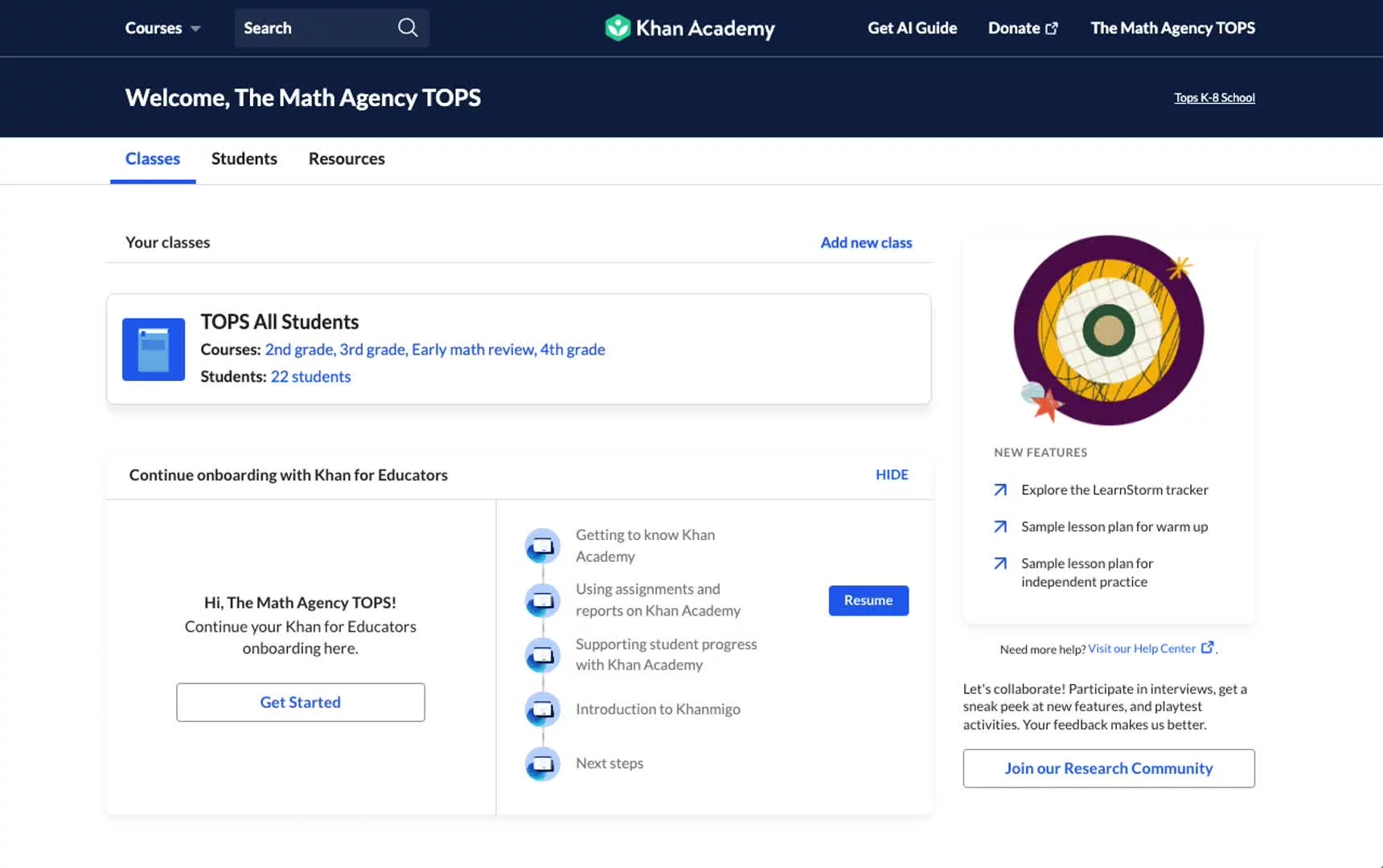
Task: Click the Visit our Help Center link
Action: click(1142, 649)
